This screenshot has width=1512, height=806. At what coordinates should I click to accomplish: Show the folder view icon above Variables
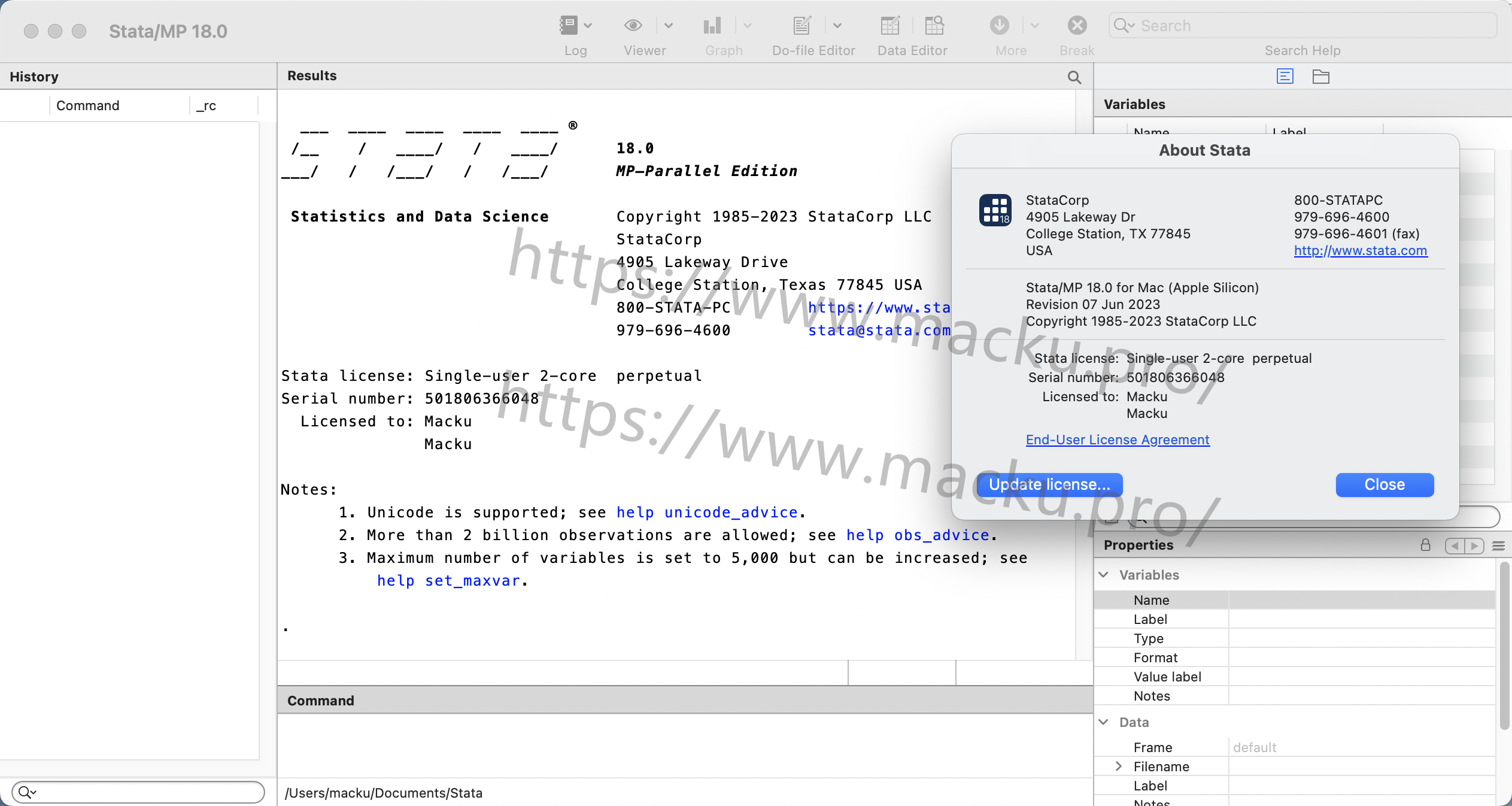pos(1321,76)
